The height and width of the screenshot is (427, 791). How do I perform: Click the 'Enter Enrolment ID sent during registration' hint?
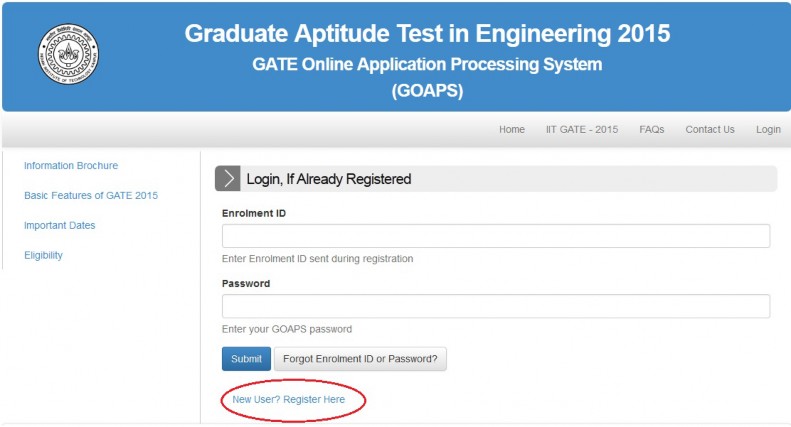click(x=317, y=258)
